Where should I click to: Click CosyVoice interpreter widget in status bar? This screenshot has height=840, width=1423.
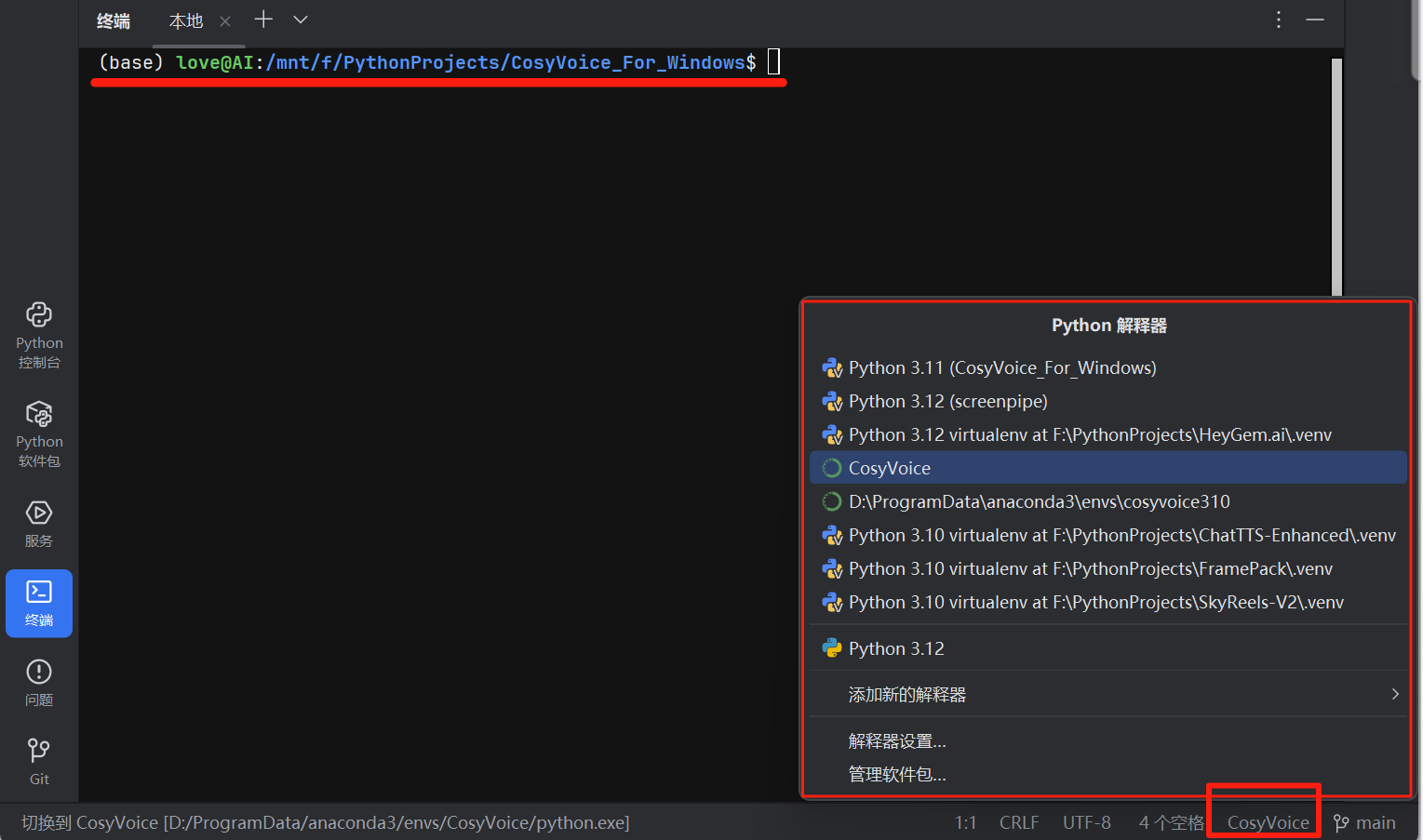coord(1268,822)
